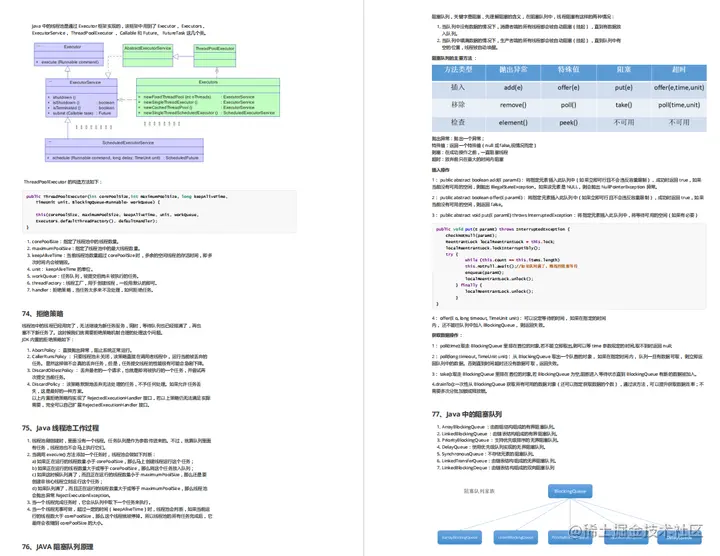Select the 移除 row label cell
This screenshot has width=720, height=556.
(x=458, y=105)
